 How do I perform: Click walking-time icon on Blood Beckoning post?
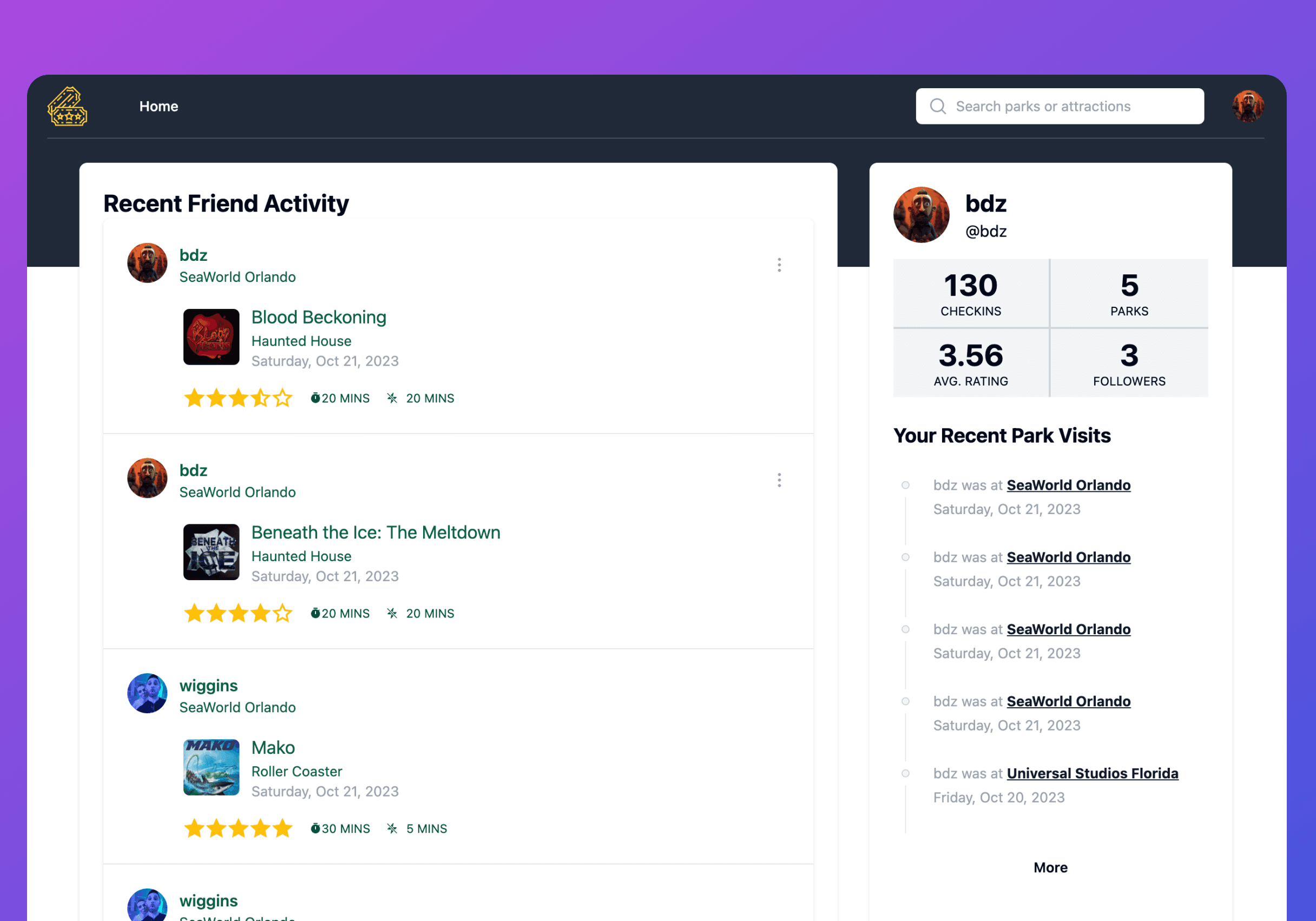[x=392, y=398]
